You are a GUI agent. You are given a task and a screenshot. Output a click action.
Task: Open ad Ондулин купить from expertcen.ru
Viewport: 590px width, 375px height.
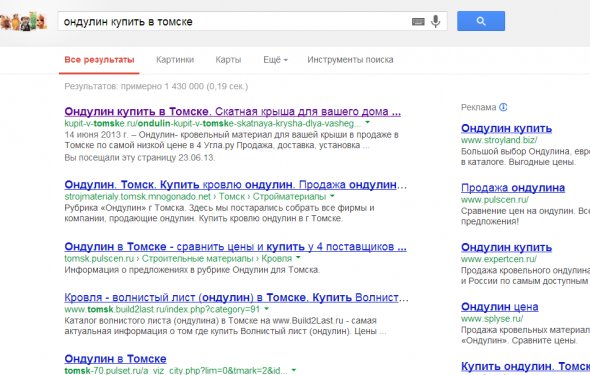(506, 247)
